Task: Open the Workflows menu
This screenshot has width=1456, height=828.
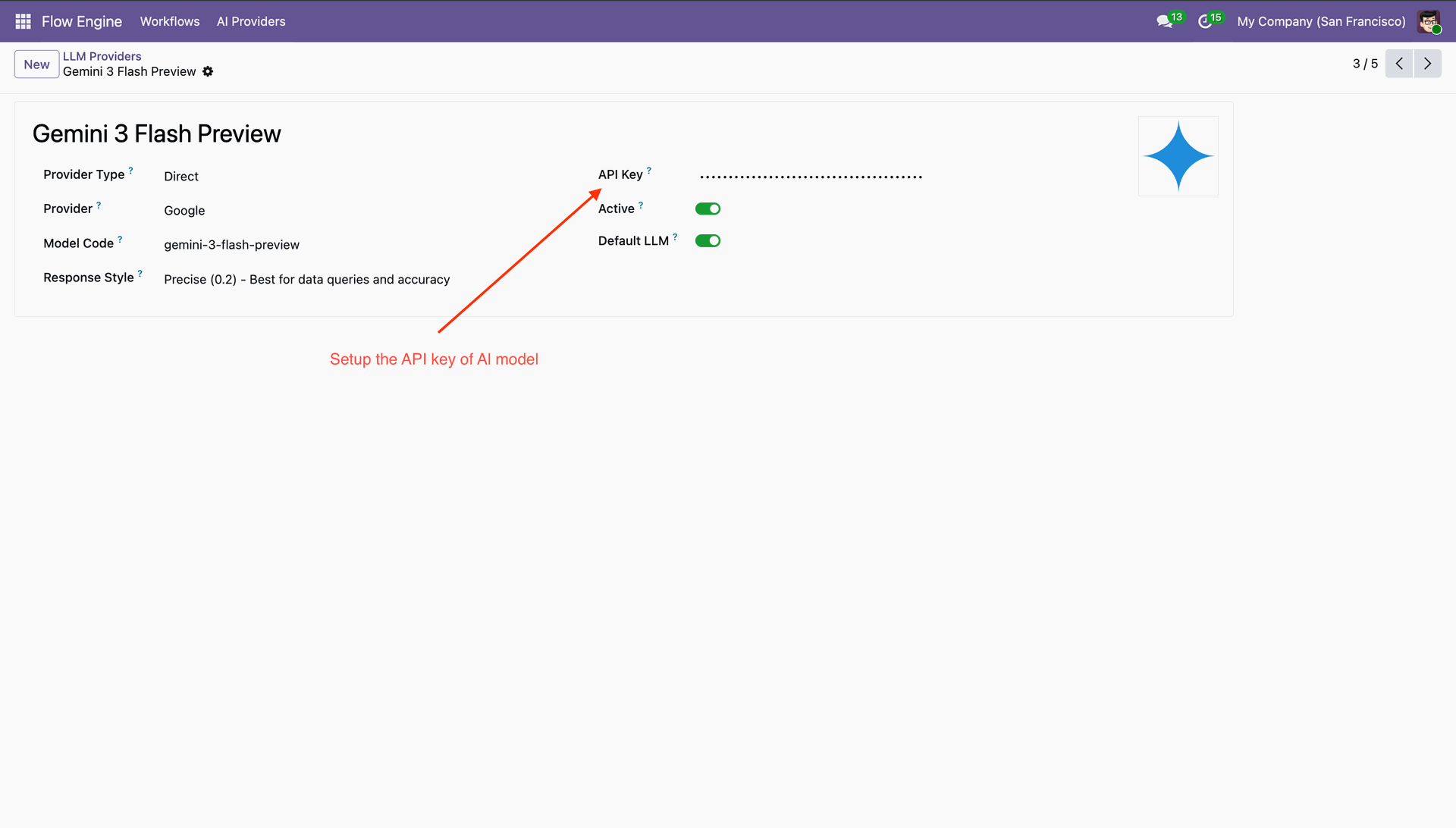Action: [x=170, y=21]
